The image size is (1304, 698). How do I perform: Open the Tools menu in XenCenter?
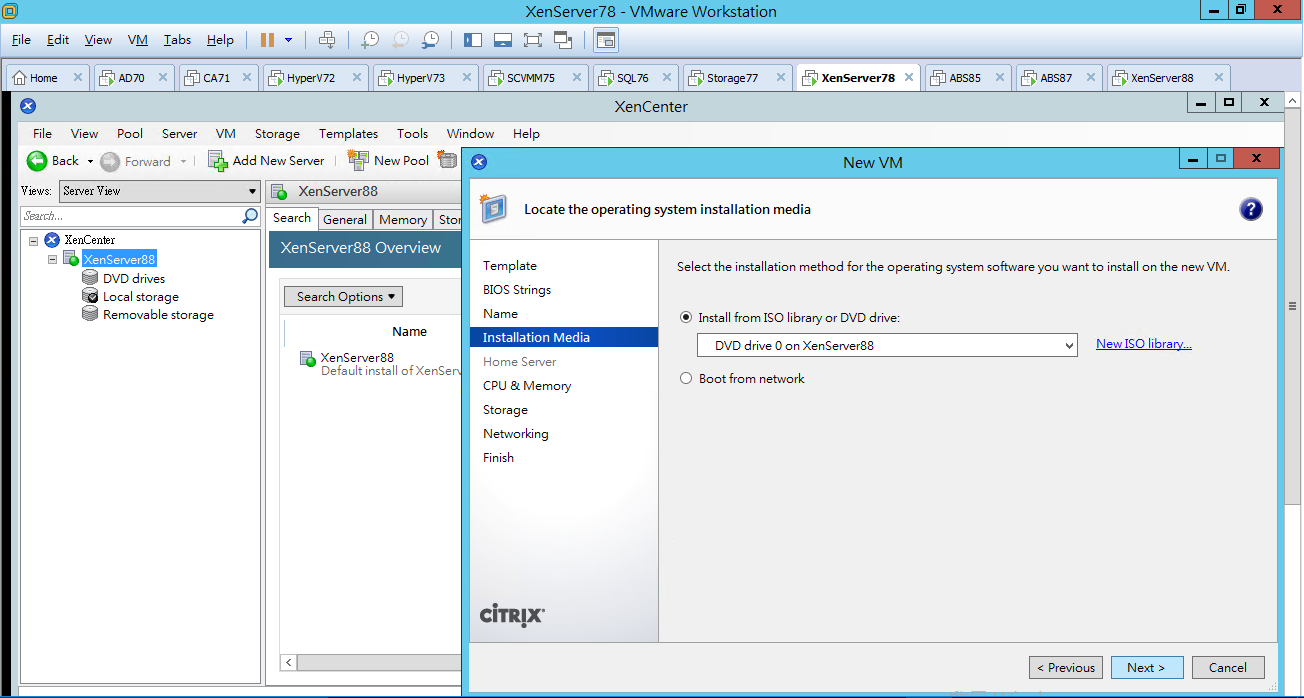[412, 133]
